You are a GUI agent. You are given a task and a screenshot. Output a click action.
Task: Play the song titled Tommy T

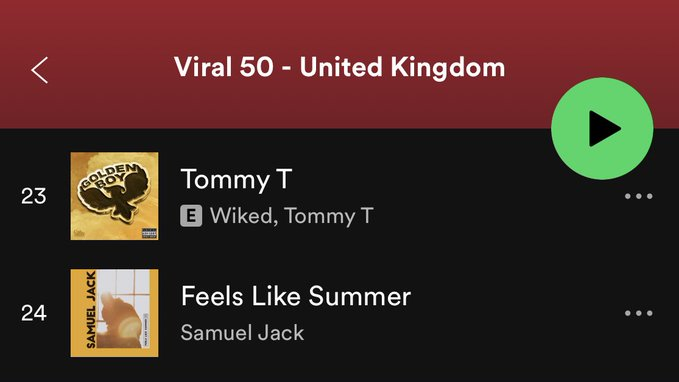[236, 179]
